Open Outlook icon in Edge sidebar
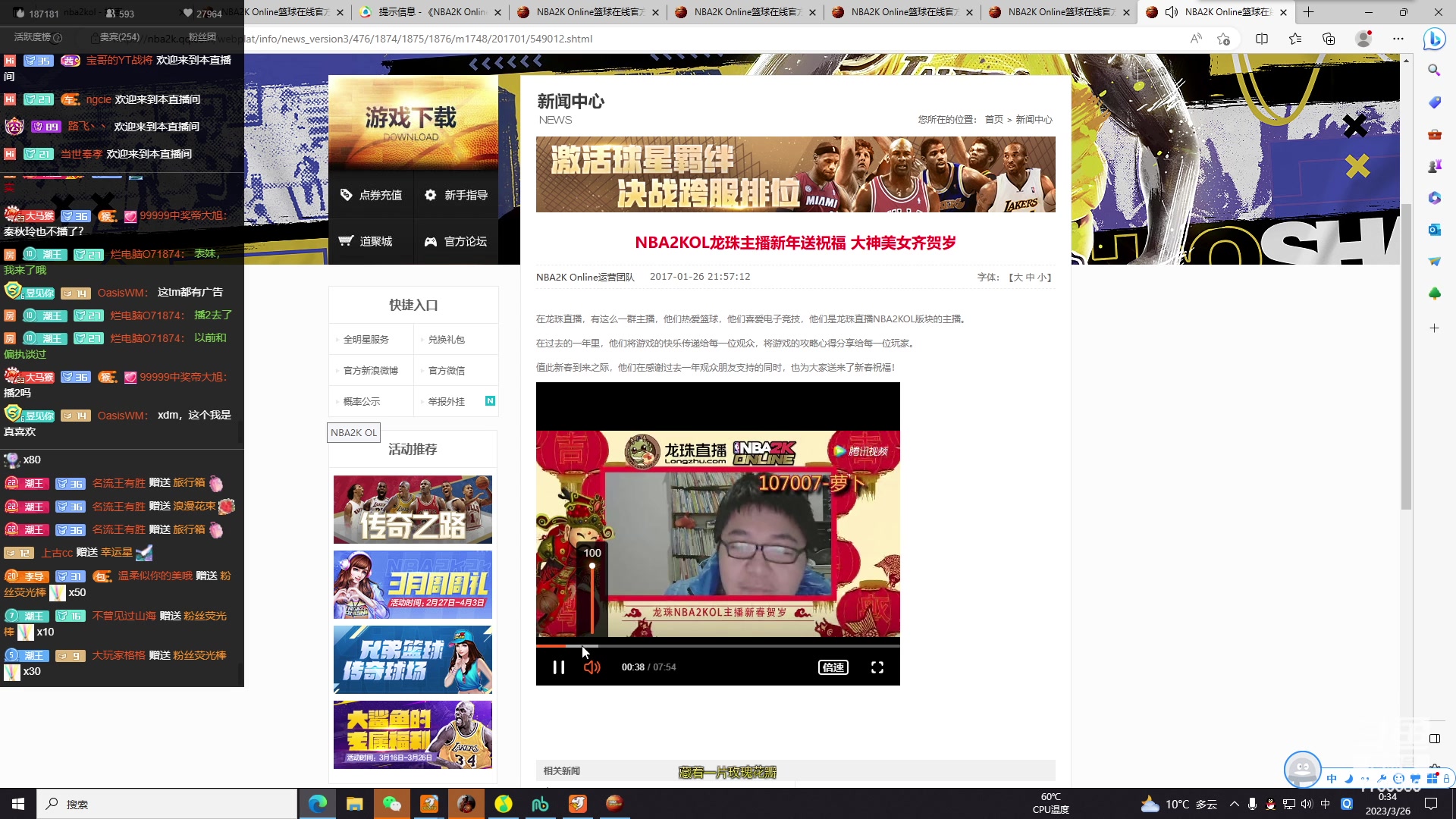Viewport: 1456px width, 819px height. [x=1434, y=230]
